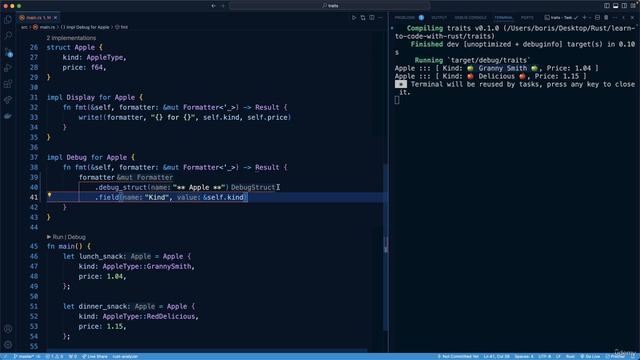This screenshot has height=360, width=640.
Task: Select the main.rs editor tab
Action: click(x=38, y=18)
